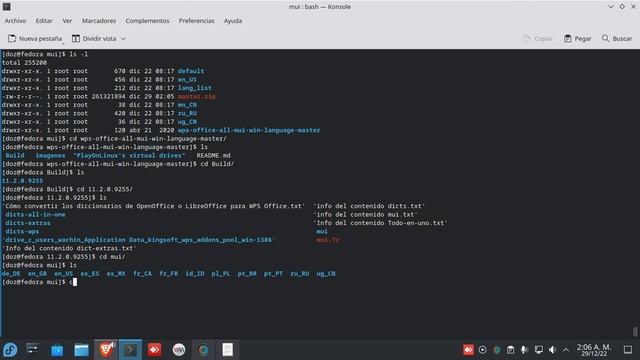
Task: Click 'mui.7z' in the listing
Action: (x=328, y=240)
